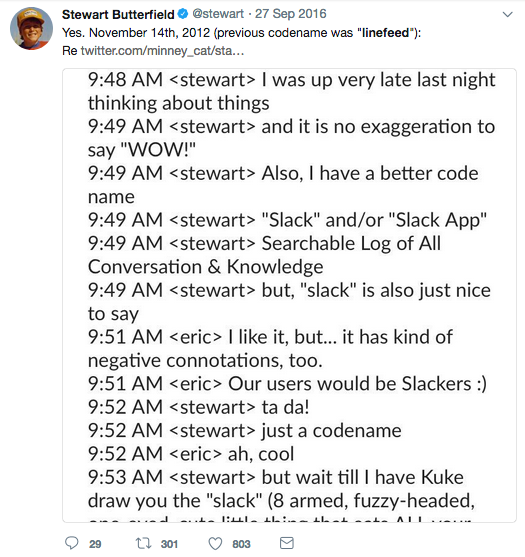
Task: Click the 29 replies count
Action: click(95, 544)
